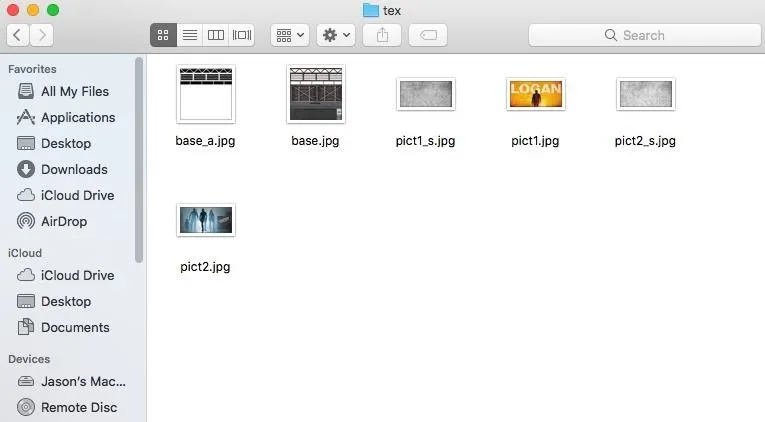
Task: Click the pict1_s.jpg file name
Action: coord(425,141)
